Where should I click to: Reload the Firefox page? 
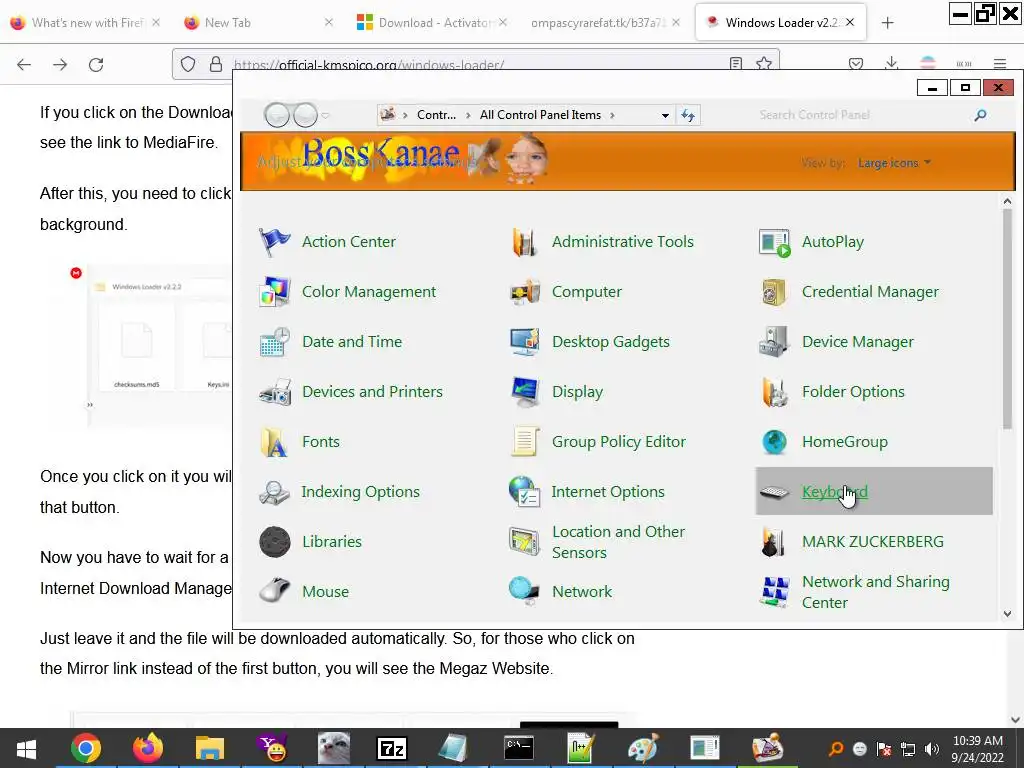pos(96,65)
